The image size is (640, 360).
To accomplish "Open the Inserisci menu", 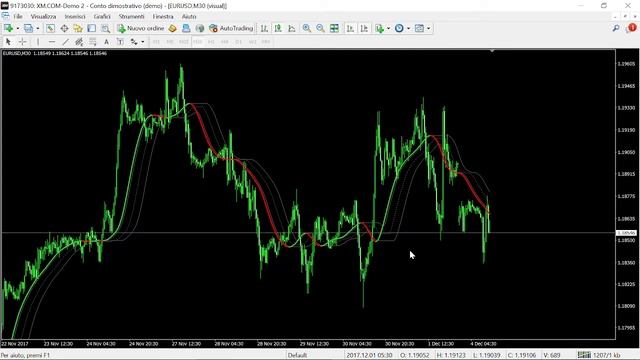I will tap(75, 16).
